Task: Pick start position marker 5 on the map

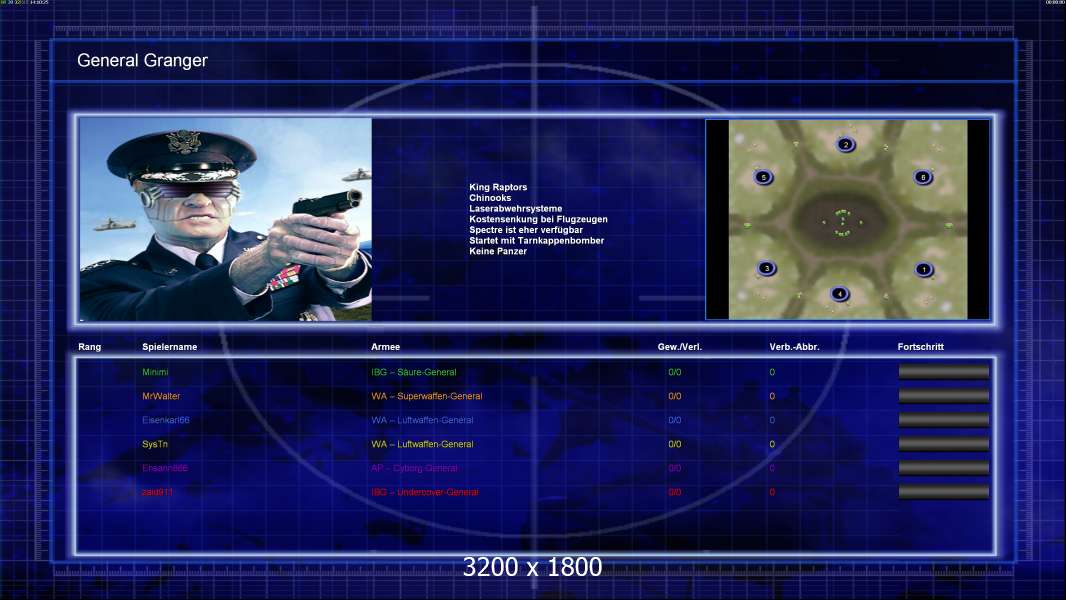Action: click(763, 177)
